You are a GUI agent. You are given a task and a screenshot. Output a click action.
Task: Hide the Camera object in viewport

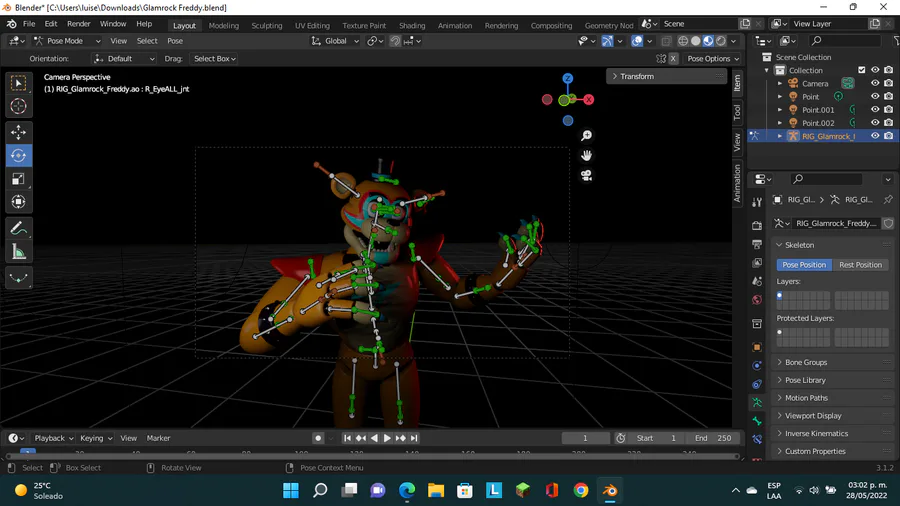point(875,83)
